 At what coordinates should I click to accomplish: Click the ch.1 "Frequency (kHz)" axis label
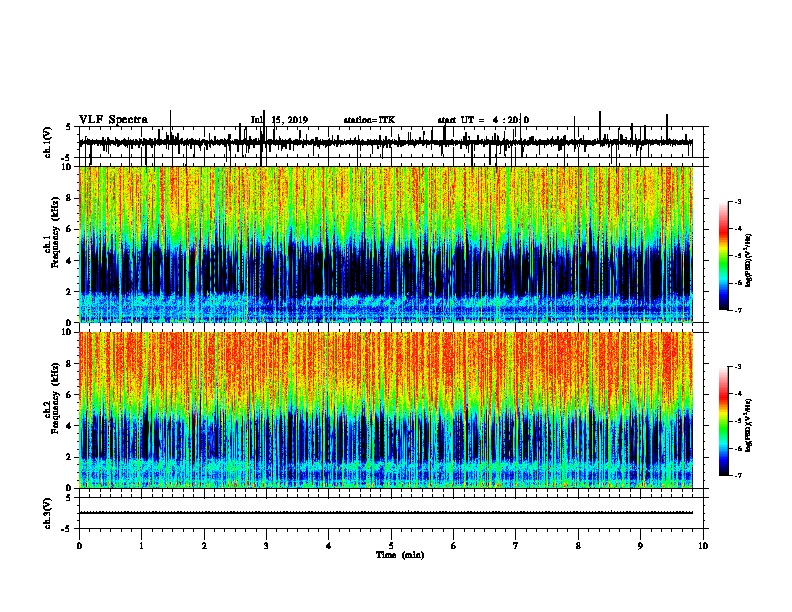click(x=55, y=233)
